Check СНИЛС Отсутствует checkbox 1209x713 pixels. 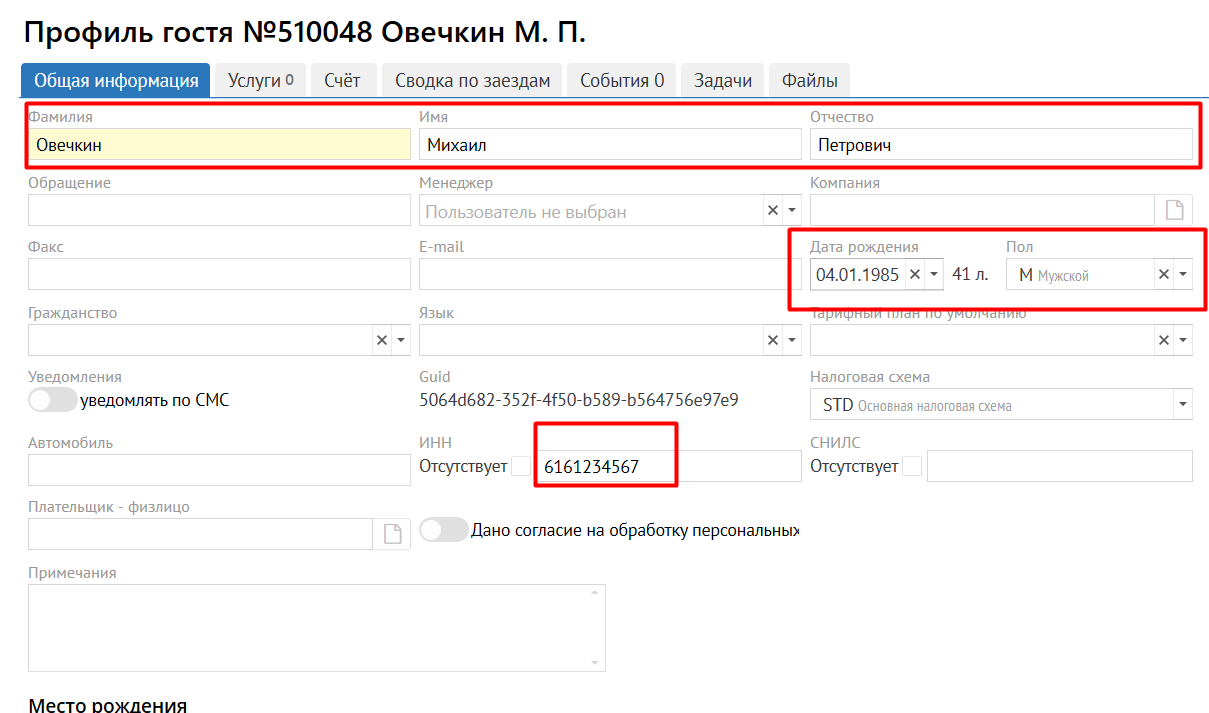912,466
